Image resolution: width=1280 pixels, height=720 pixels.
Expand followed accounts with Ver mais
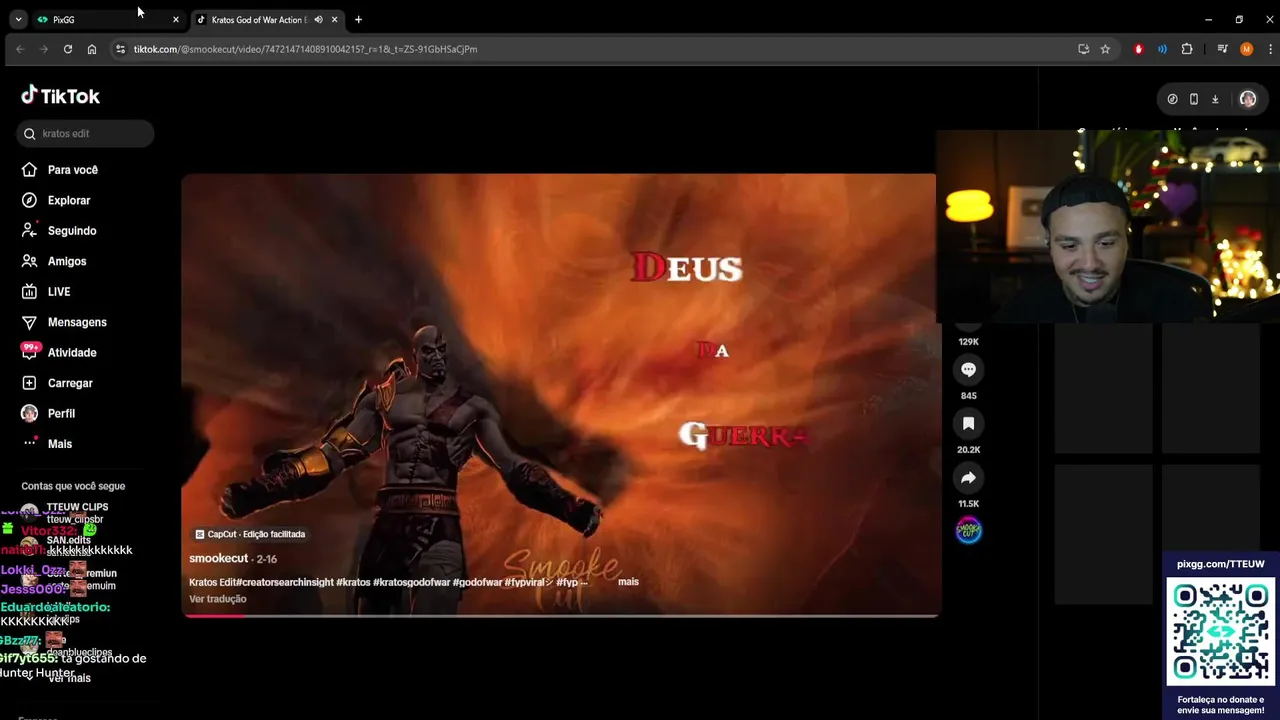pyautogui.click(x=69, y=678)
